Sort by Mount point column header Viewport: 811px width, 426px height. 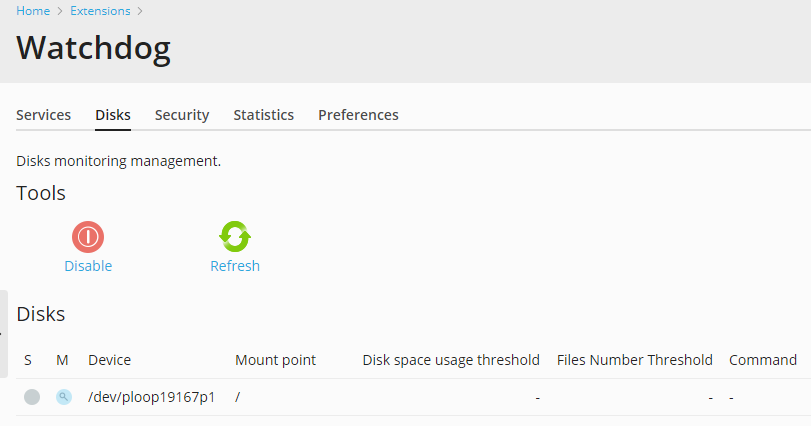point(275,360)
